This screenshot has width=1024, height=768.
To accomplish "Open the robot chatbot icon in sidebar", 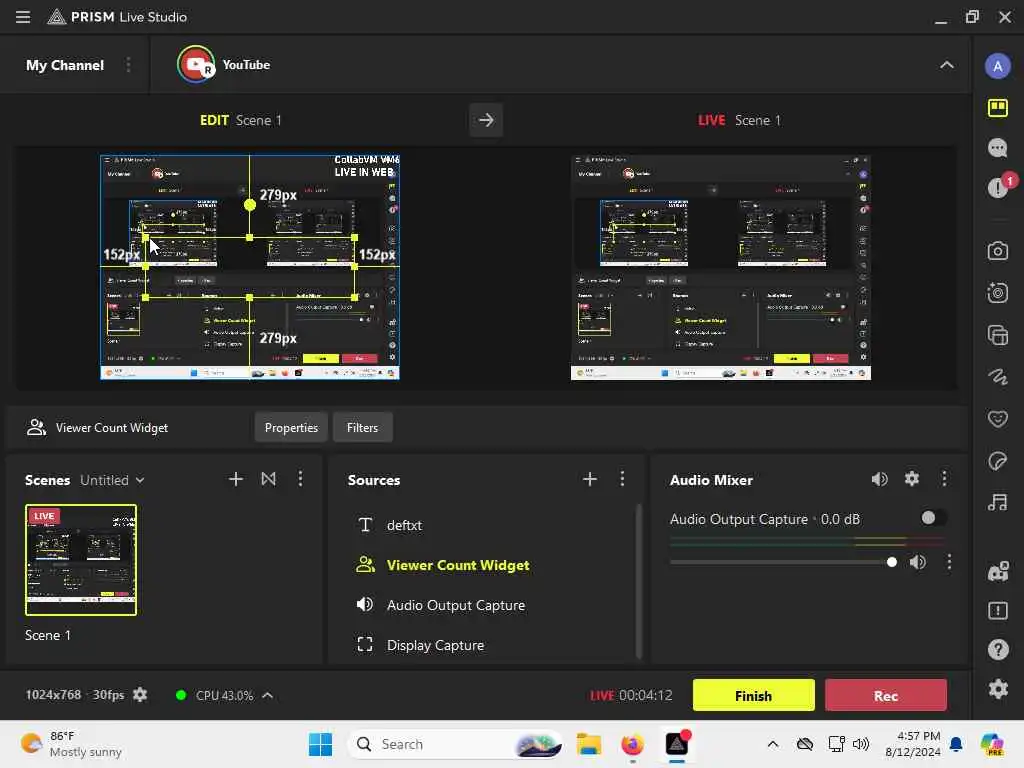I will (997, 571).
